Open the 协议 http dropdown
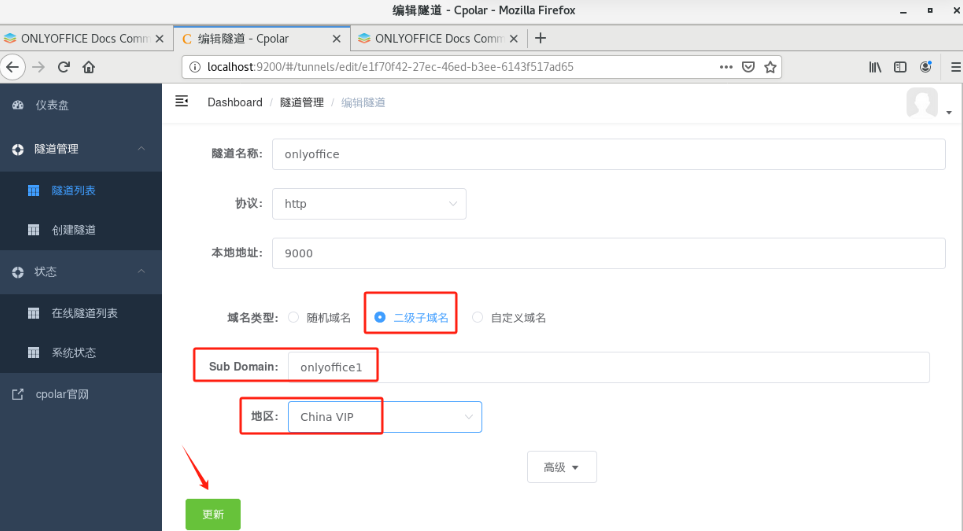The width and height of the screenshot is (963, 531). click(x=369, y=203)
